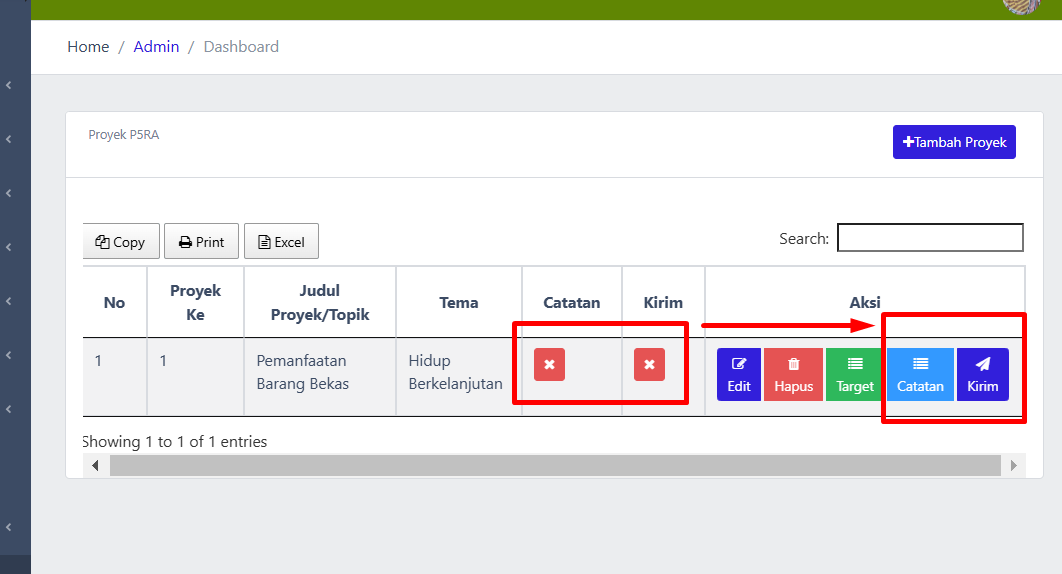1062x574 pixels.
Task: Go to Home in the breadcrumb
Action: click(x=88, y=47)
